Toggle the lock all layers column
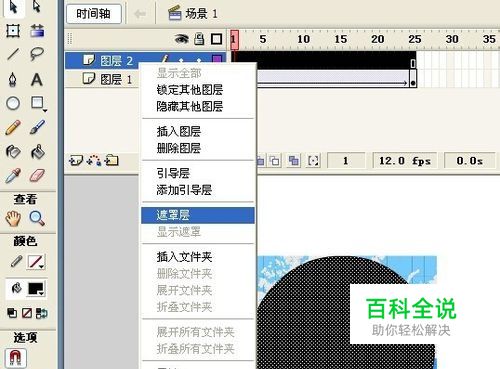Image resolution: width=500 pixels, height=369 pixels. pyautogui.click(x=199, y=39)
